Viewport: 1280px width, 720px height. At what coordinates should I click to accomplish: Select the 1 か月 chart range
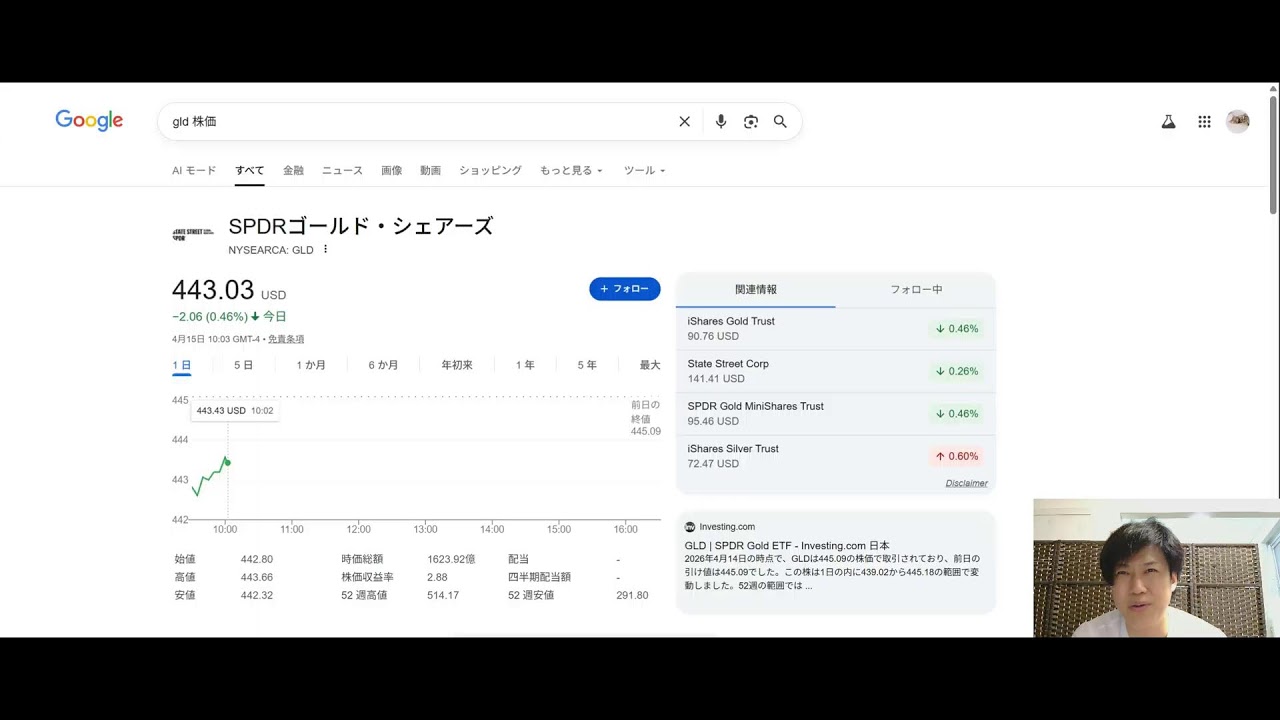coord(311,365)
